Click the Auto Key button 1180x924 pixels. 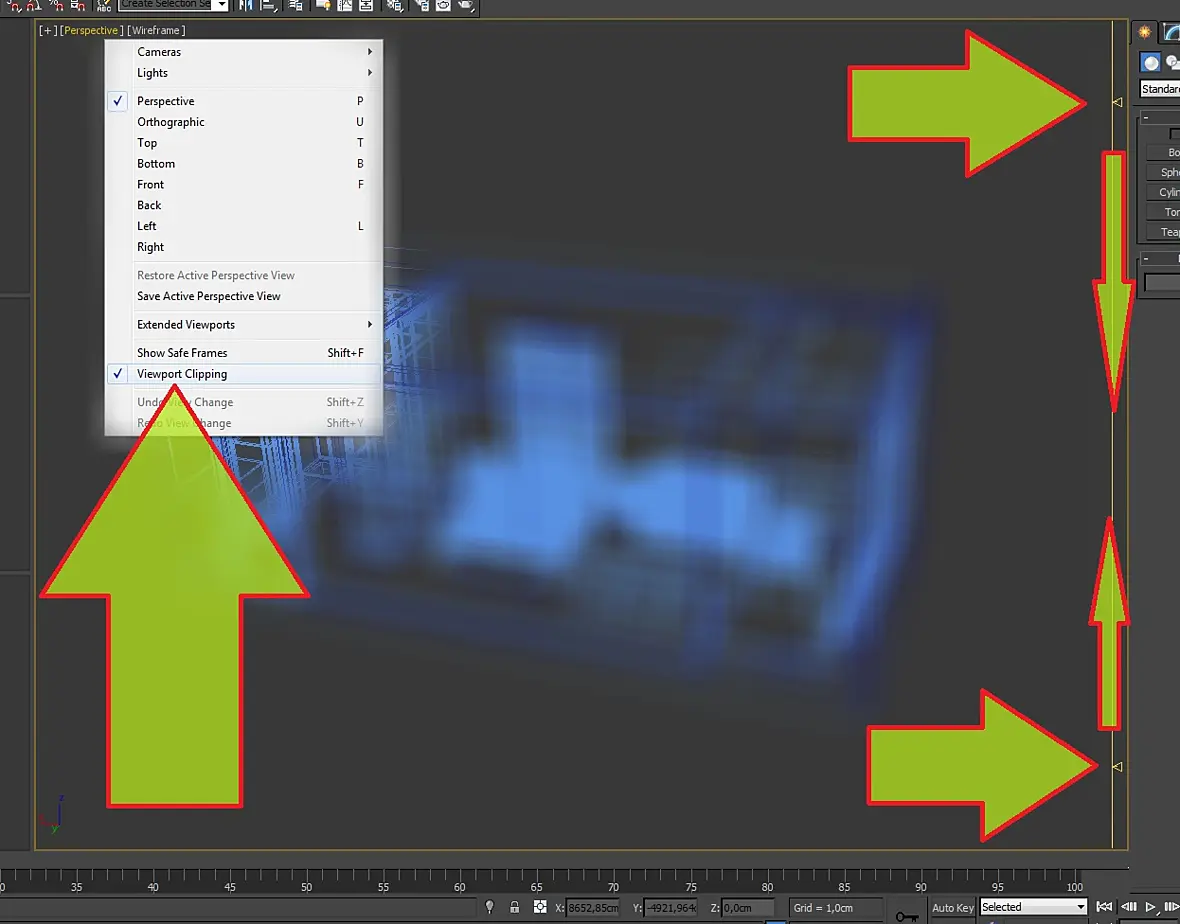(x=953, y=907)
